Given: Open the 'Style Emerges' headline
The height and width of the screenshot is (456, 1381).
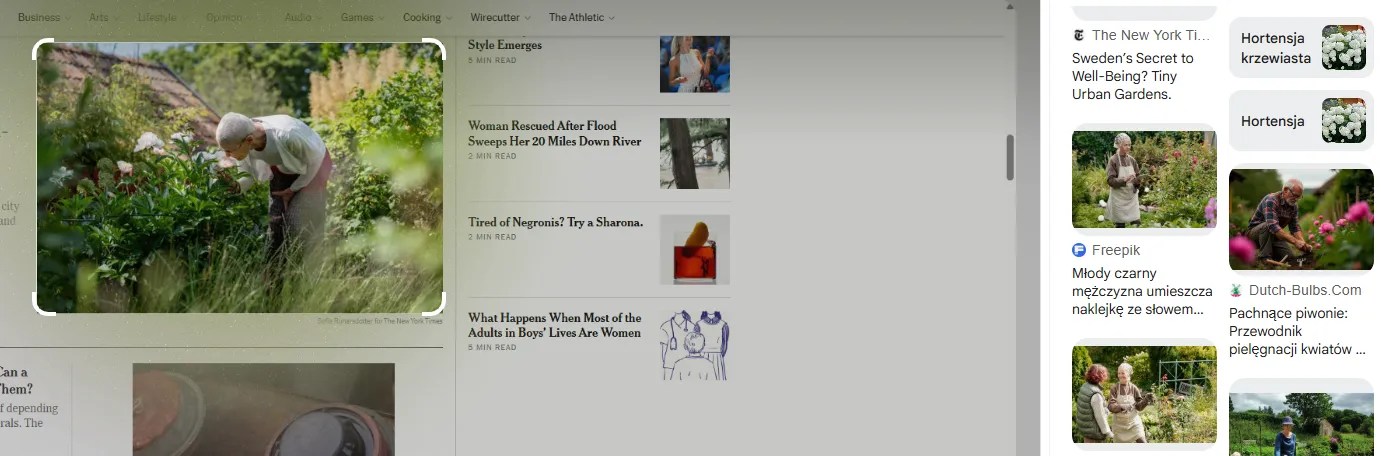Looking at the screenshot, I should pos(505,45).
